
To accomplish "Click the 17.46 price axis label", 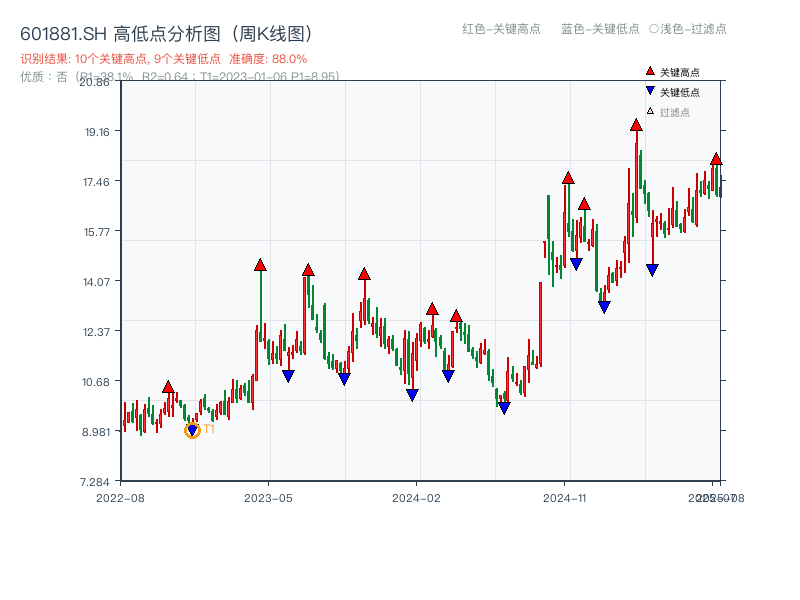I will click(96, 182).
